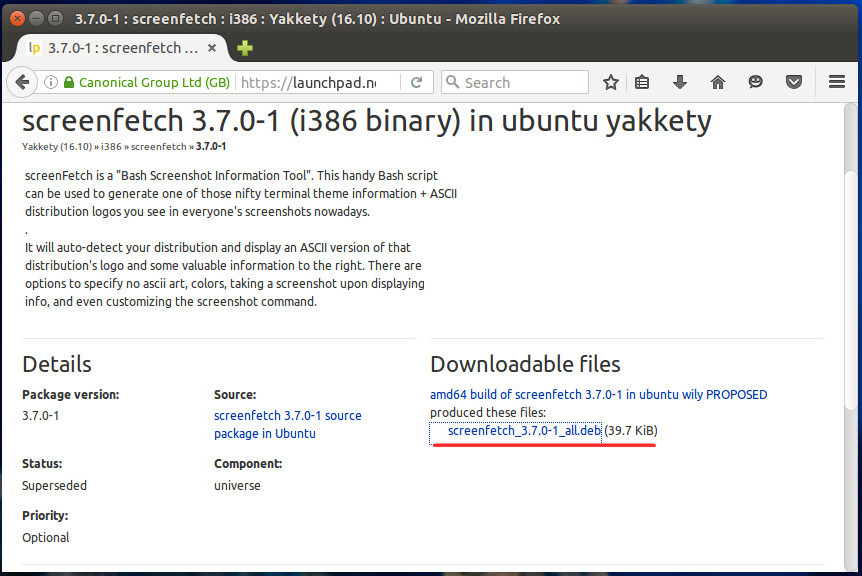Viewport: 862px width, 576px height.
Task: Bookmark this page with the star icon
Action: pyautogui.click(x=611, y=82)
